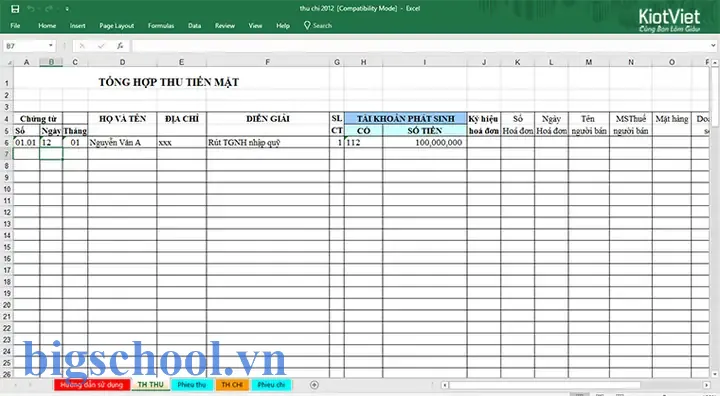Click the title TỔNG HỢP THU TIỀN MẶT
This screenshot has height=396, width=720.
169,82
